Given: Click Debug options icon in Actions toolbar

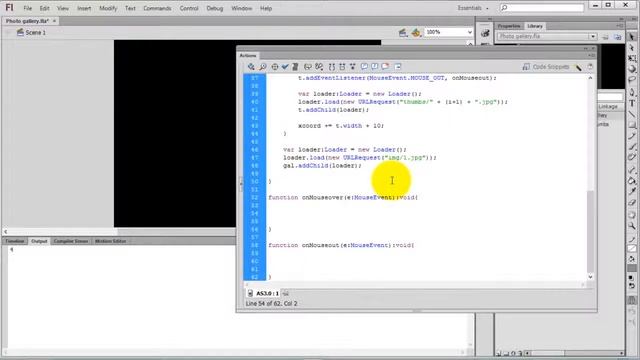Looking at the screenshot, I should tap(319, 67).
